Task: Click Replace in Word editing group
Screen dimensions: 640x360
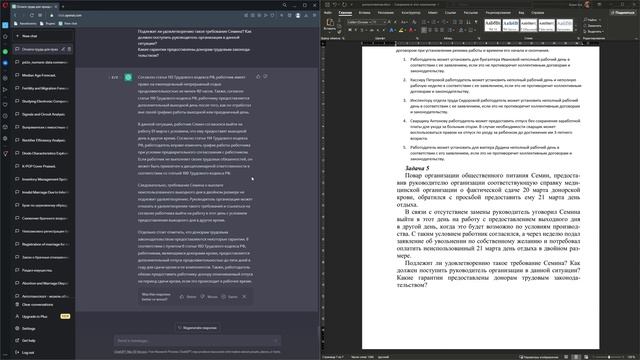Action: pos(593,25)
